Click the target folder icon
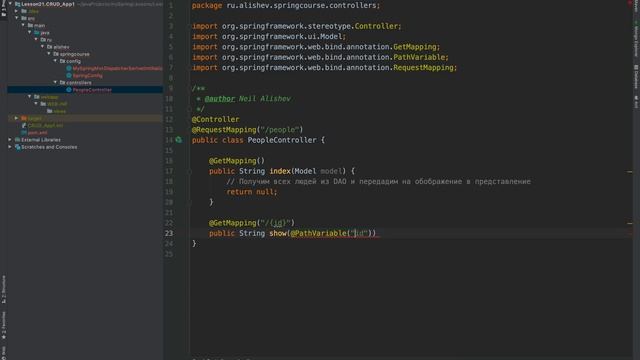Screen dimensions: 640x360 [24, 118]
